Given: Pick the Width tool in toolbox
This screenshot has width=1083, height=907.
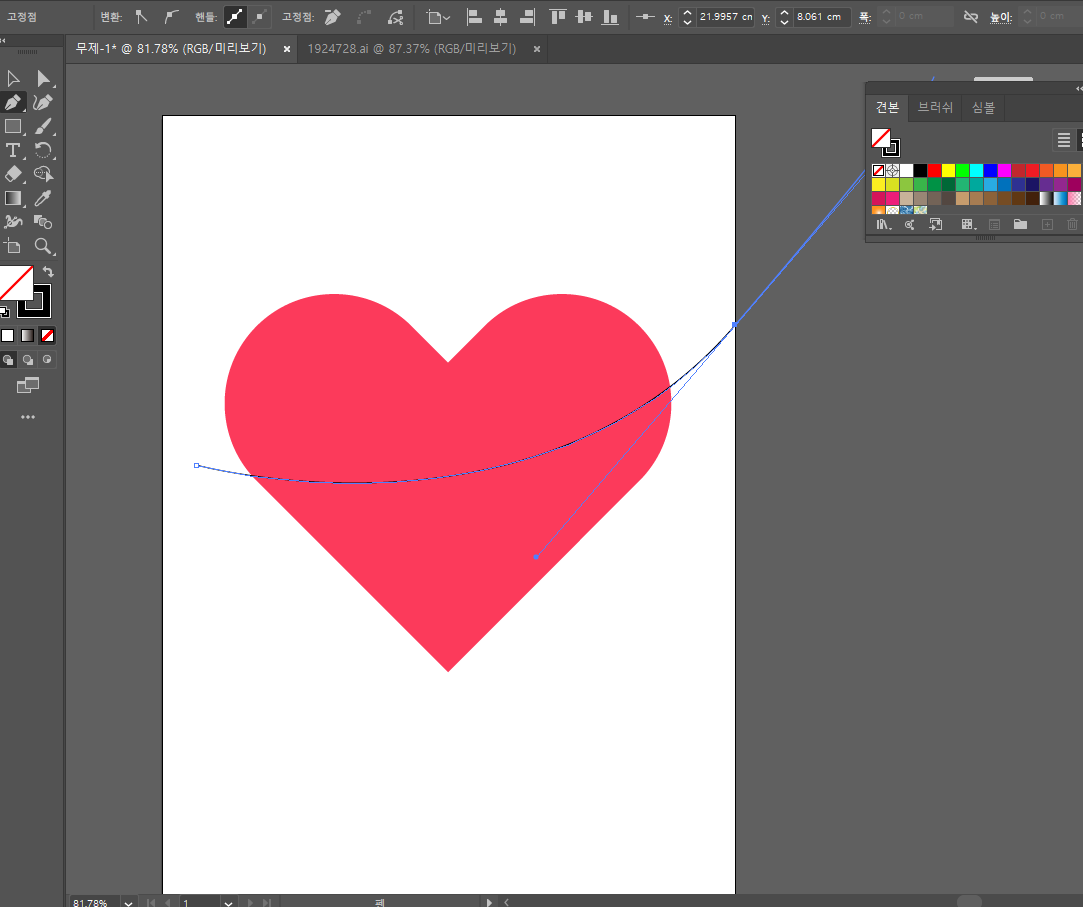Looking at the screenshot, I should [13, 222].
